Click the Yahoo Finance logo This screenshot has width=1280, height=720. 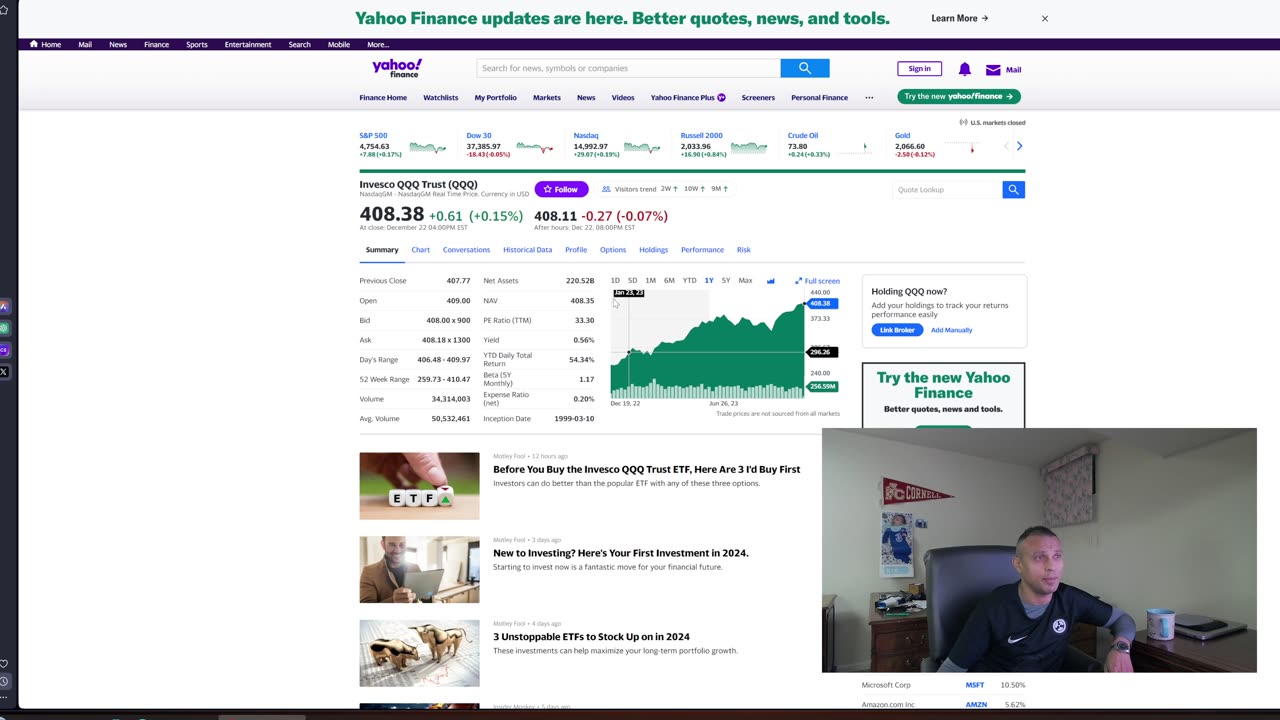tap(397, 68)
